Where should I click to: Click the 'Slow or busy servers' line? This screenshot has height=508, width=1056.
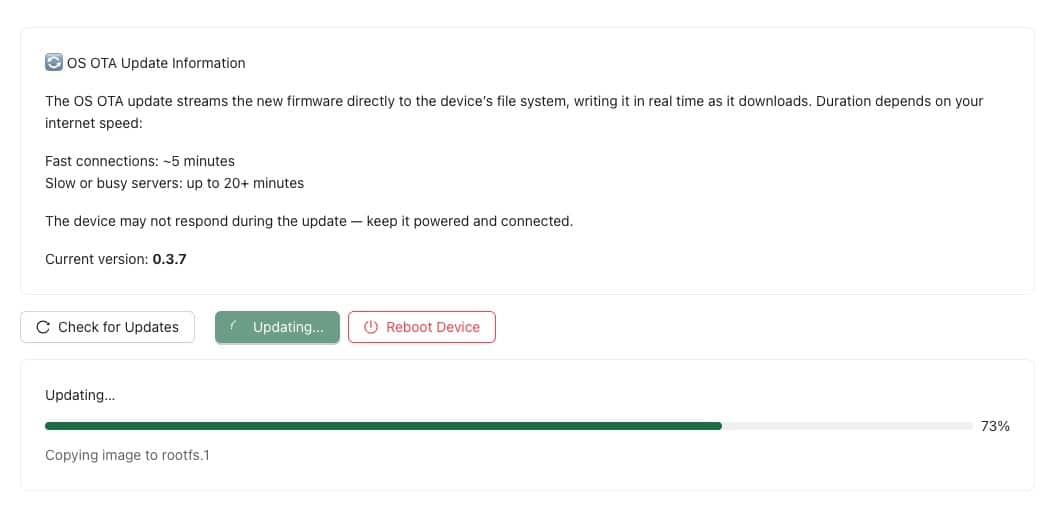(174, 183)
